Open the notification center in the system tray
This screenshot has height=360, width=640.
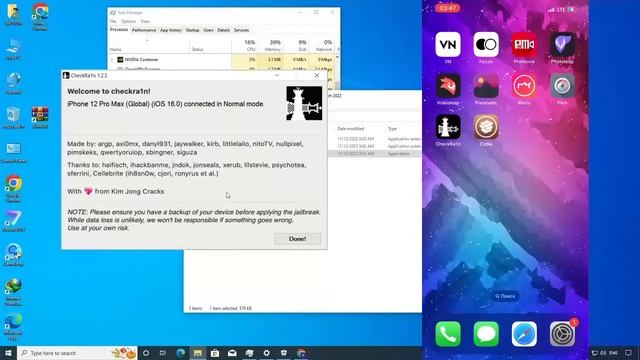pos(629,353)
